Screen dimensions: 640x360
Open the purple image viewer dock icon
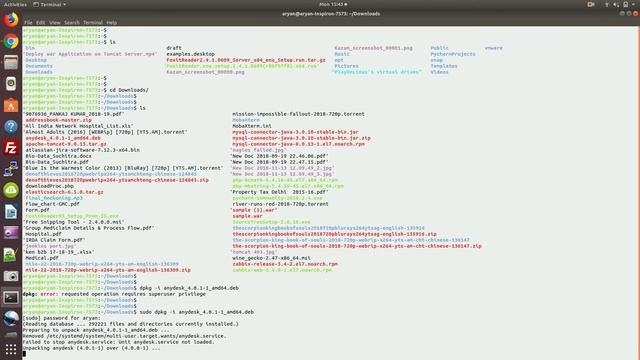pyautogui.click(x=11, y=233)
